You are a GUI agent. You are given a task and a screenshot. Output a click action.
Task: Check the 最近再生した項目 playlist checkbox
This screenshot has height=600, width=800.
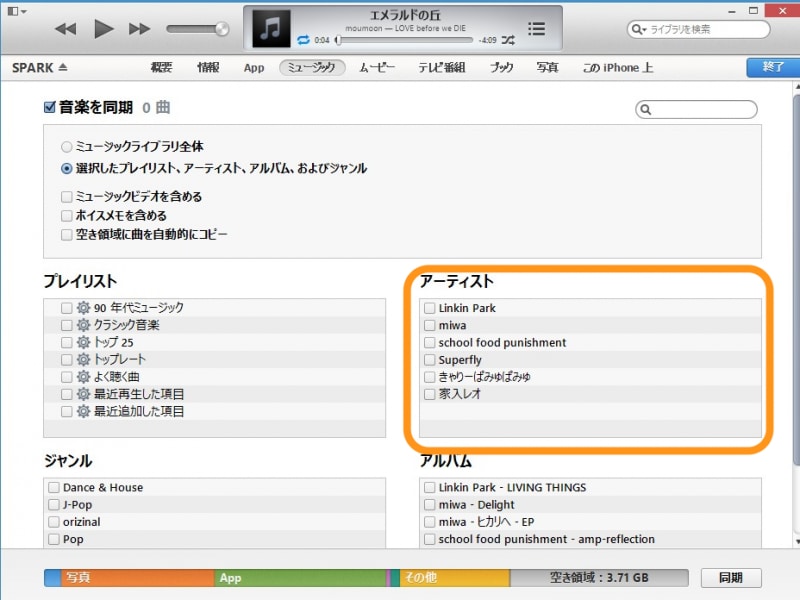(x=66, y=394)
